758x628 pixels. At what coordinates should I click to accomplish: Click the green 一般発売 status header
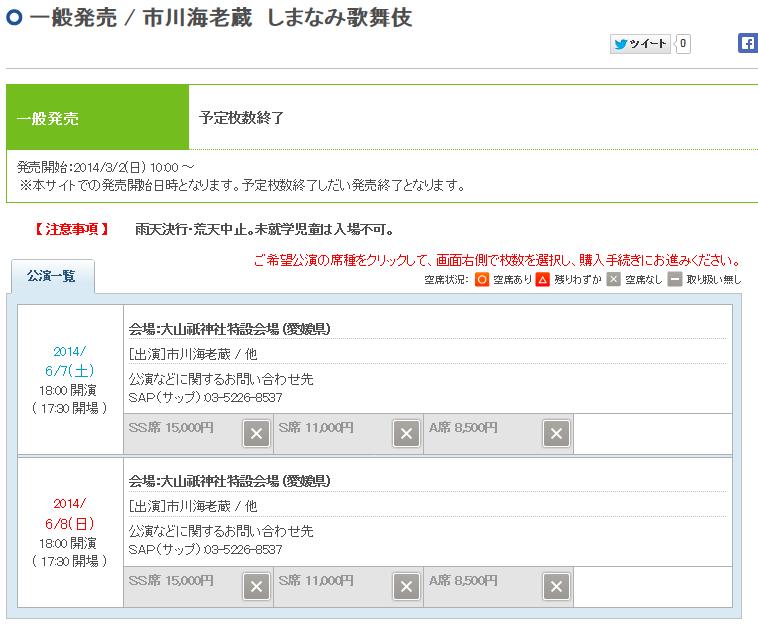[x=97, y=118]
